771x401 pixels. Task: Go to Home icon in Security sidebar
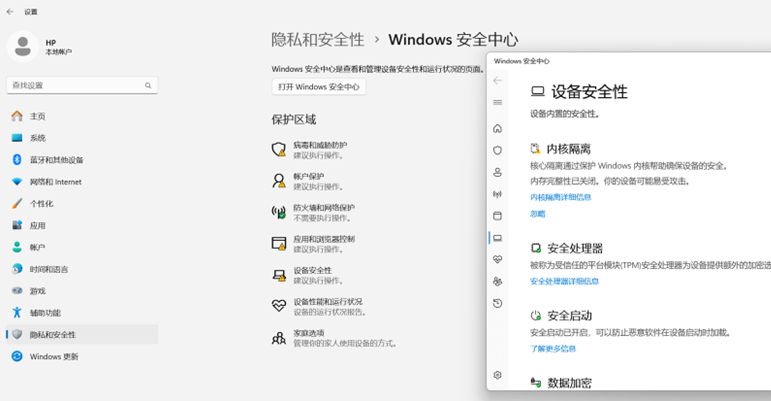click(x=498, y=128)
